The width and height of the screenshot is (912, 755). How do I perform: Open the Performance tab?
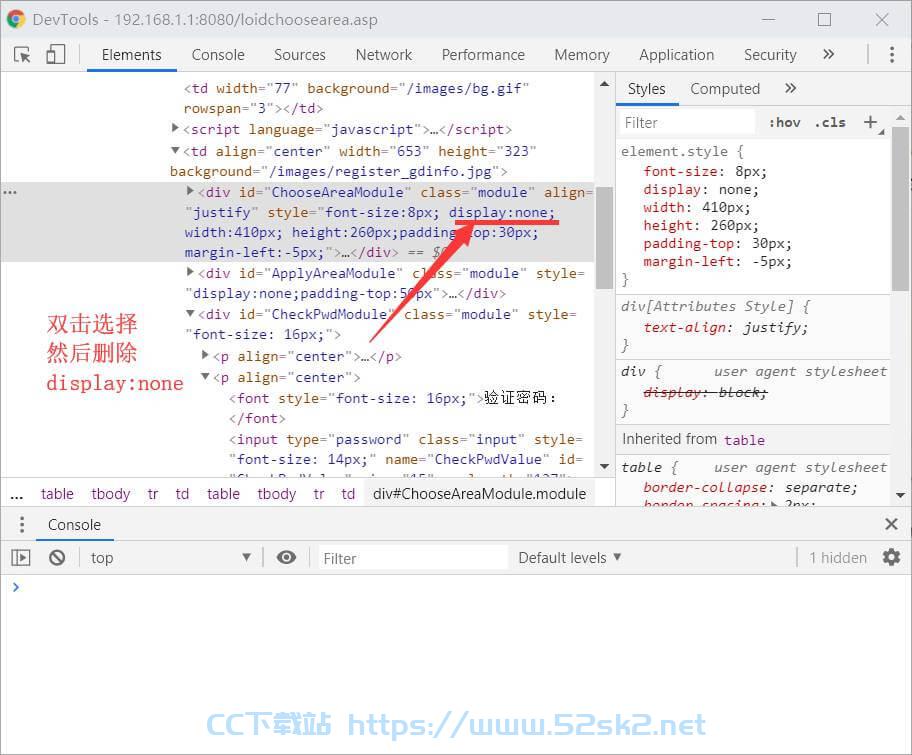point(483,55)
